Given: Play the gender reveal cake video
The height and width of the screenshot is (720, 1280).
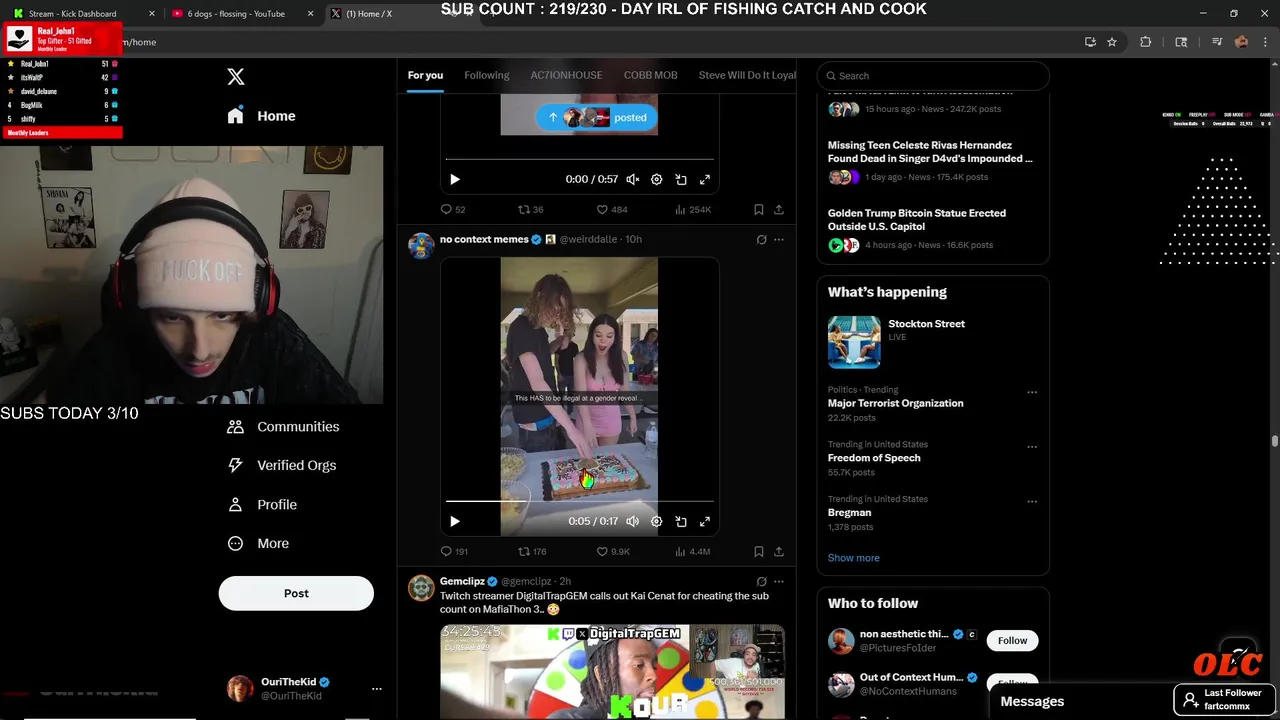Looking at the screenshot, I should (x=455, y=522).
